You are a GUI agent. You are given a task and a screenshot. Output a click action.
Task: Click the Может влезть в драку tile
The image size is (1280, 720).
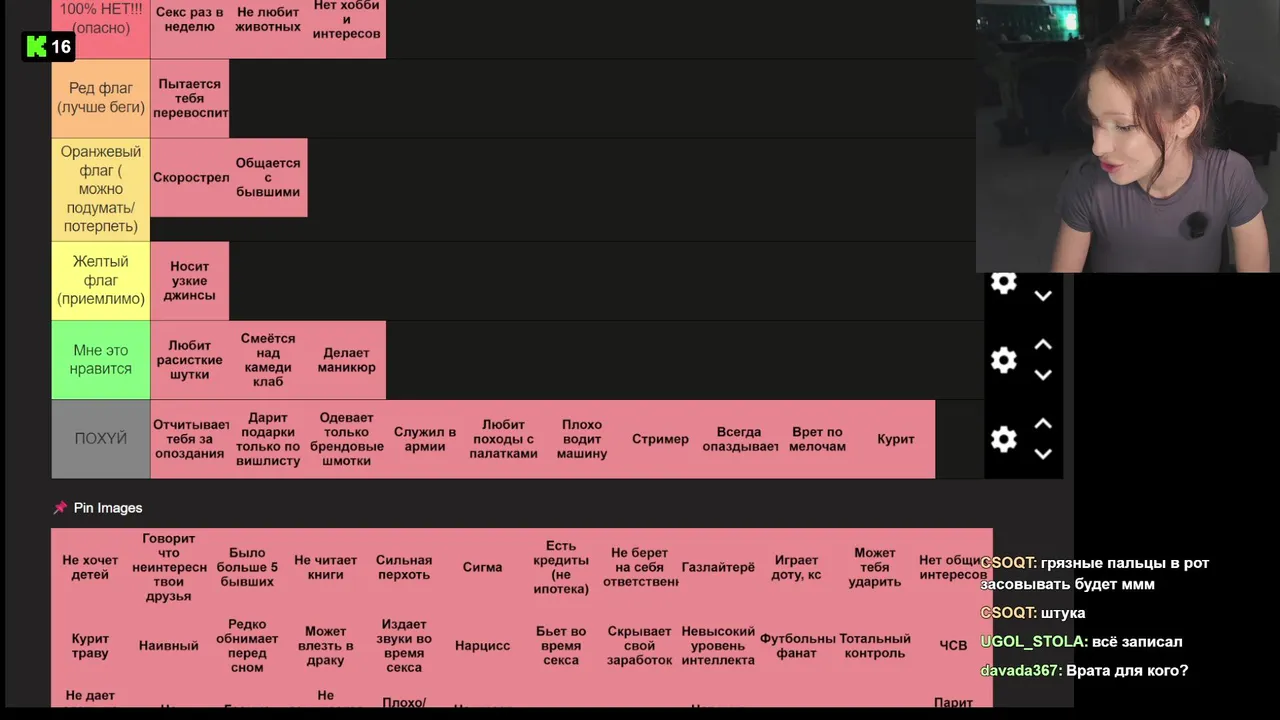point(326,646)
